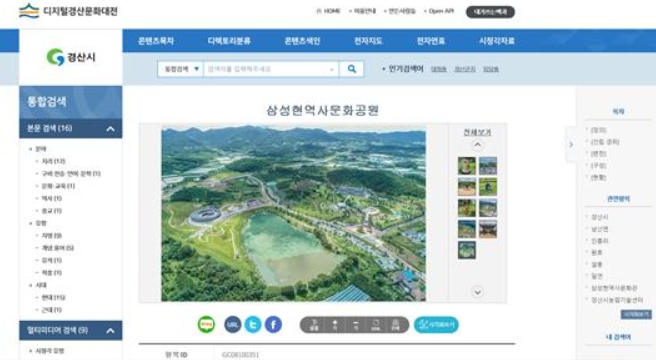Increase font size with plus icon
The image size is (656, 360).
(x=335, y=325)
